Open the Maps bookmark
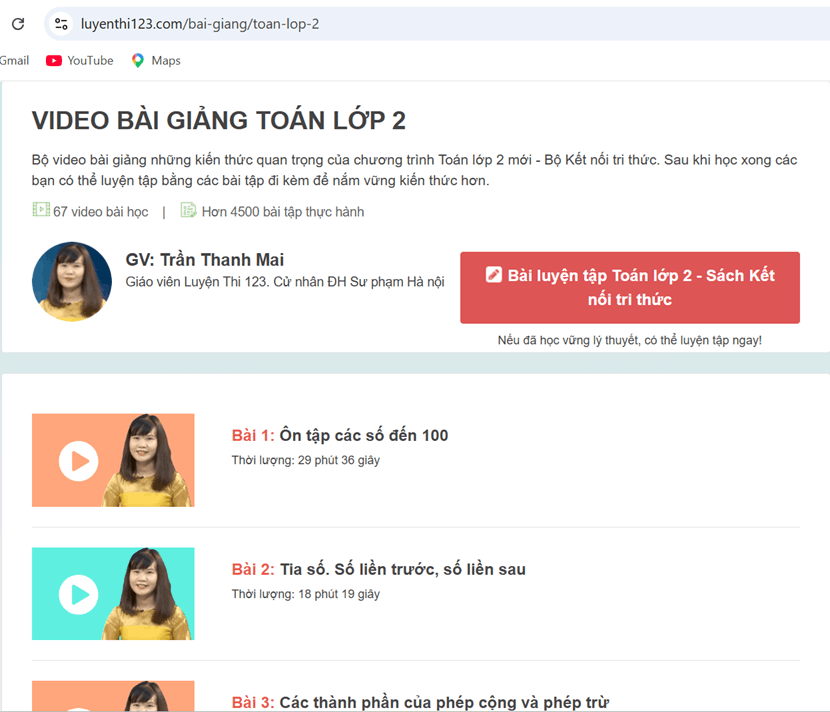The height and width of the screenshot is (712, 830). (x=156, y=60)
